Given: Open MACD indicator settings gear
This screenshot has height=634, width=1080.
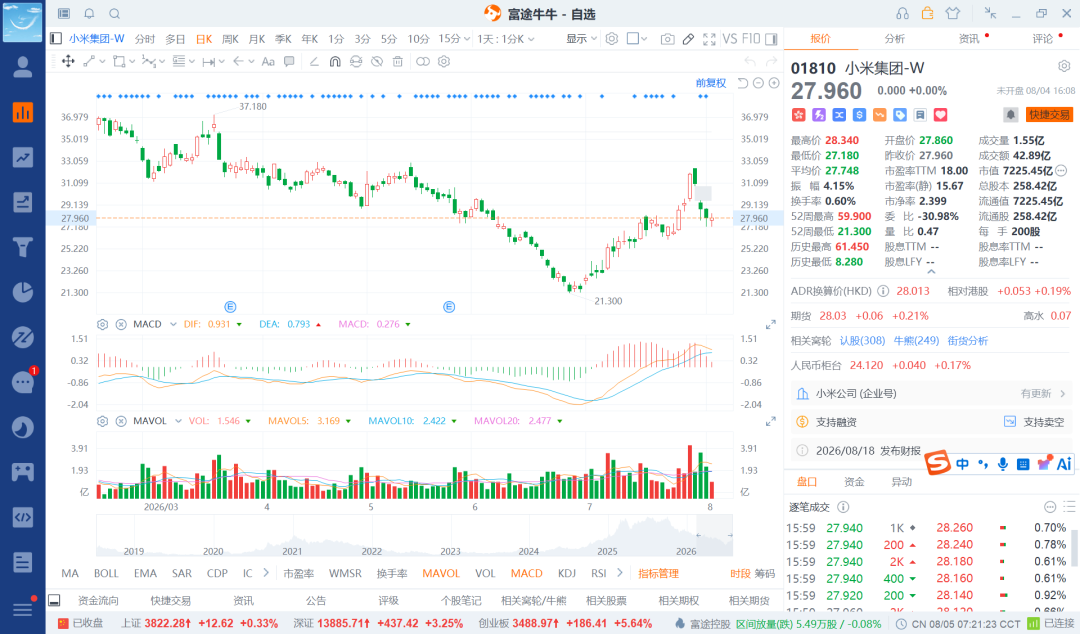Looking at the screenshot, I should coord(103,324).
